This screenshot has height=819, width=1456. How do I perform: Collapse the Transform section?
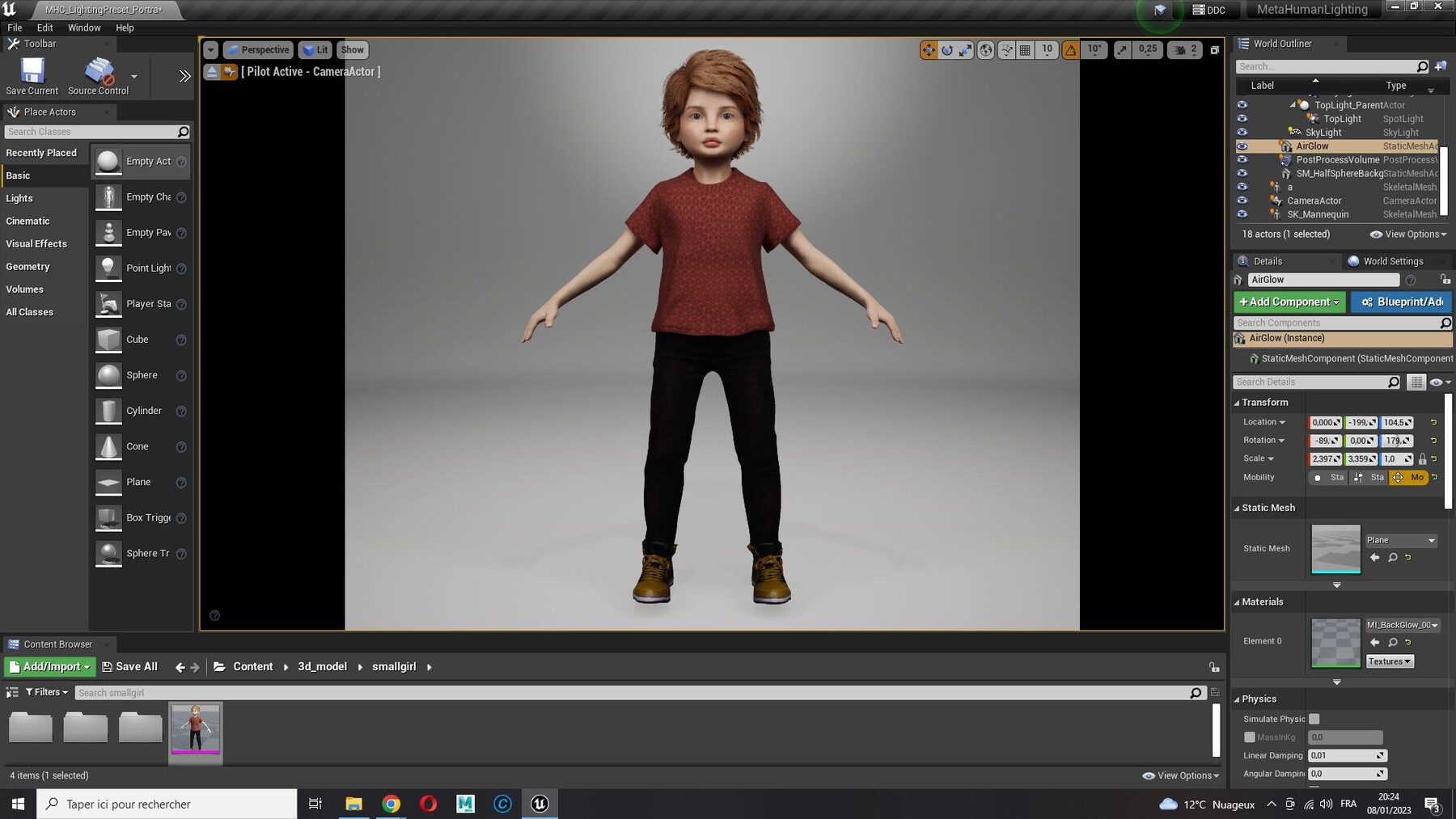tap(1237, 403)
